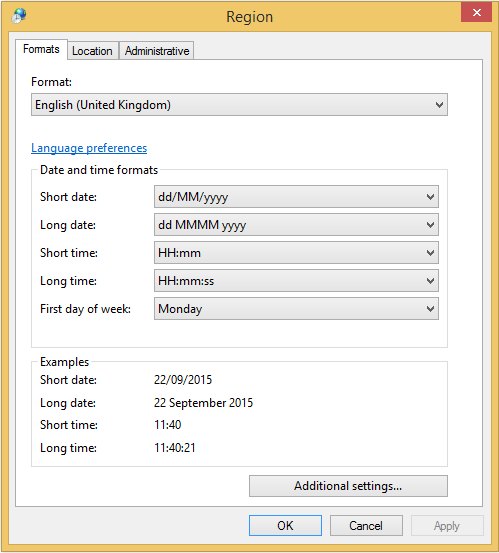499x553 pixels.
Task: Open the Language preferences link
Action: click(x=89, y=148)
